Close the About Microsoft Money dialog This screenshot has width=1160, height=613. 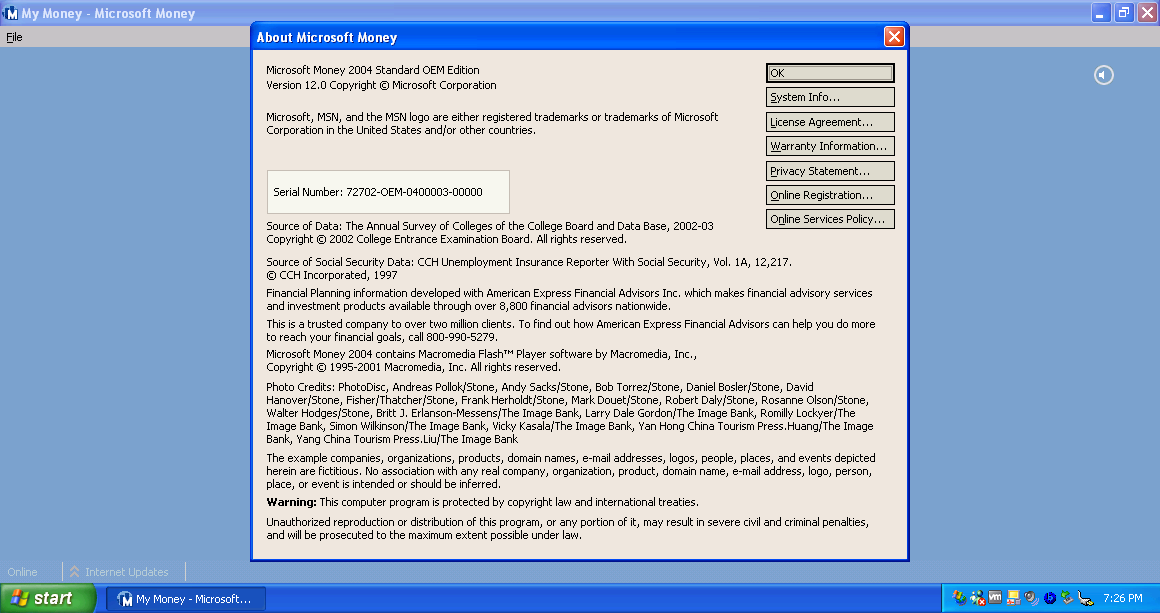tap(893, 37)
